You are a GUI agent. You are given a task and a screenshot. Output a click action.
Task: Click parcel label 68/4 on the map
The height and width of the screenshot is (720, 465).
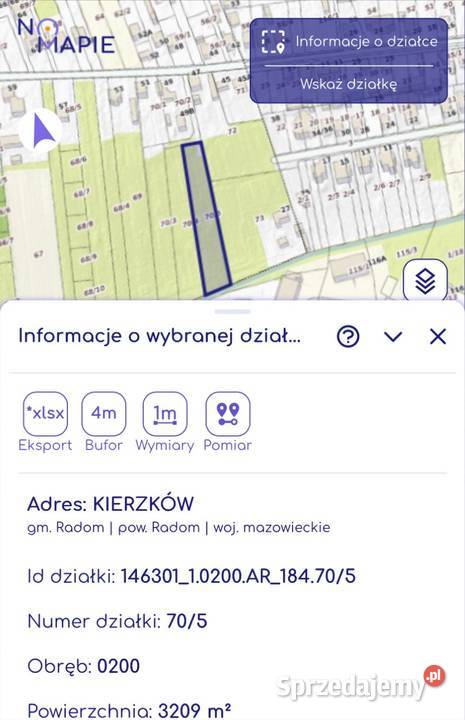(x=121, y=208)
